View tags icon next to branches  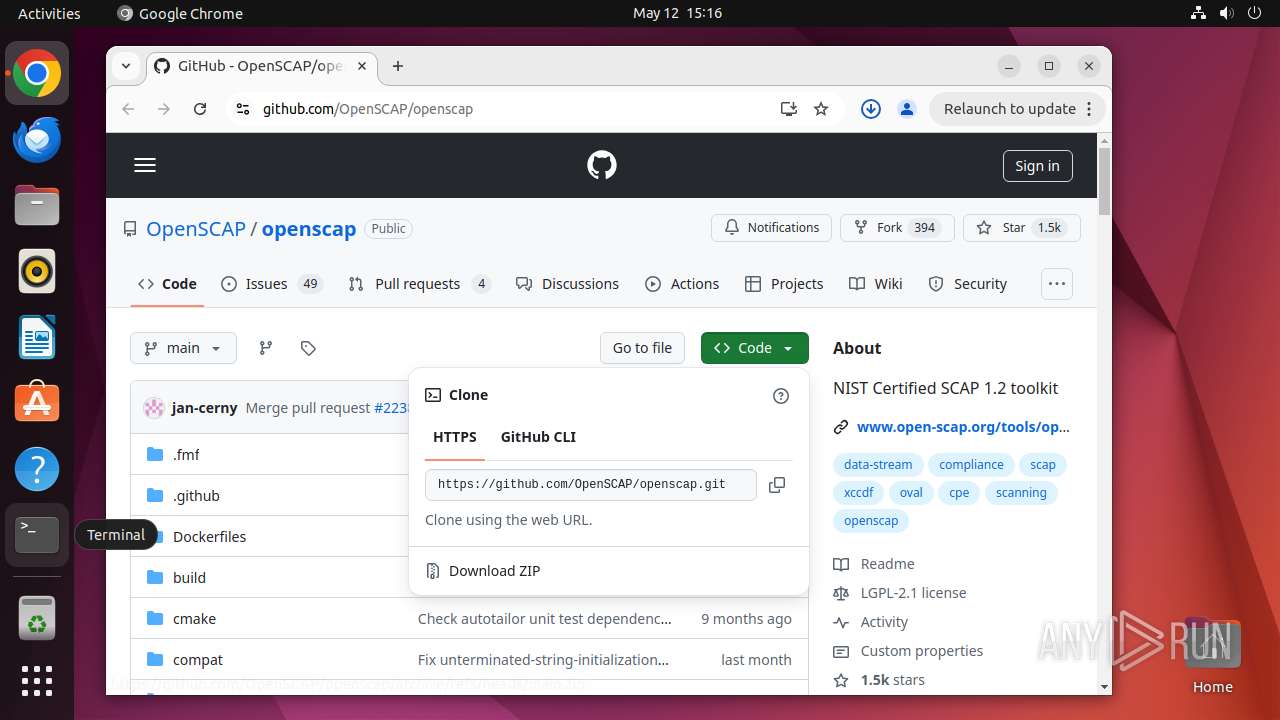308,348
